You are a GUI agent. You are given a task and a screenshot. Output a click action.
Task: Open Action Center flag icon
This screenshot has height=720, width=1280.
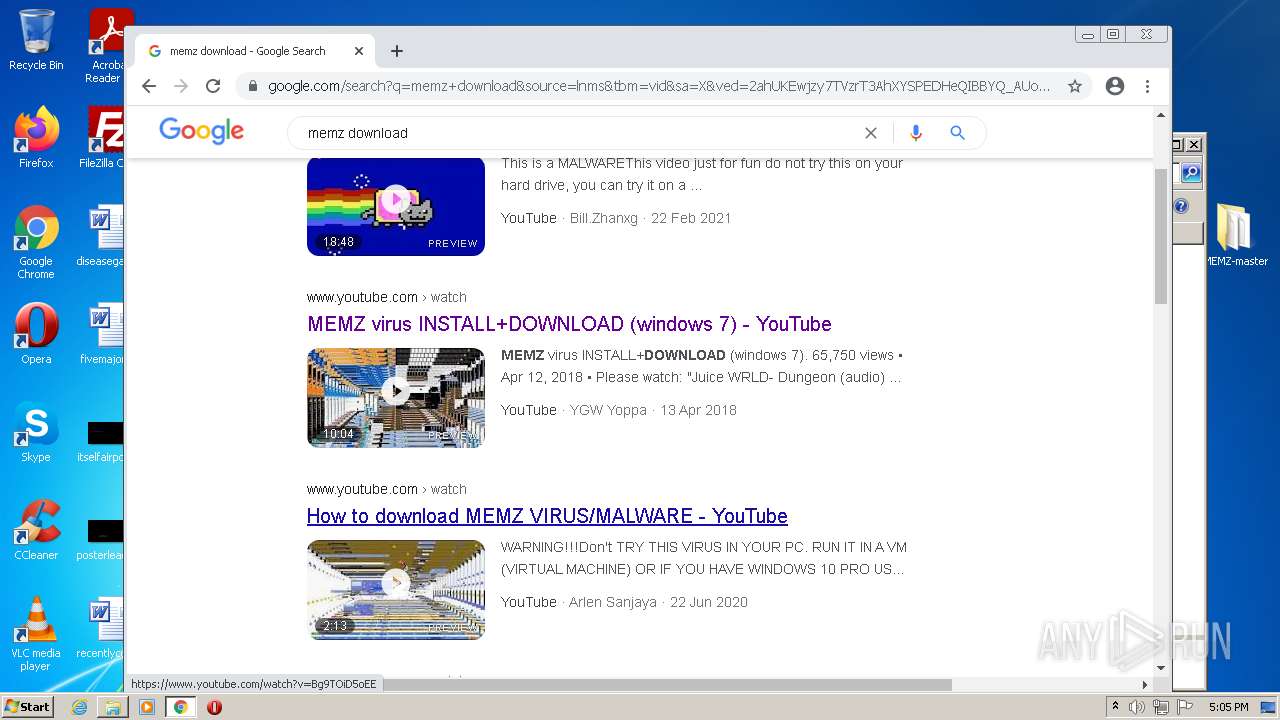click(x=1185, y=707)
